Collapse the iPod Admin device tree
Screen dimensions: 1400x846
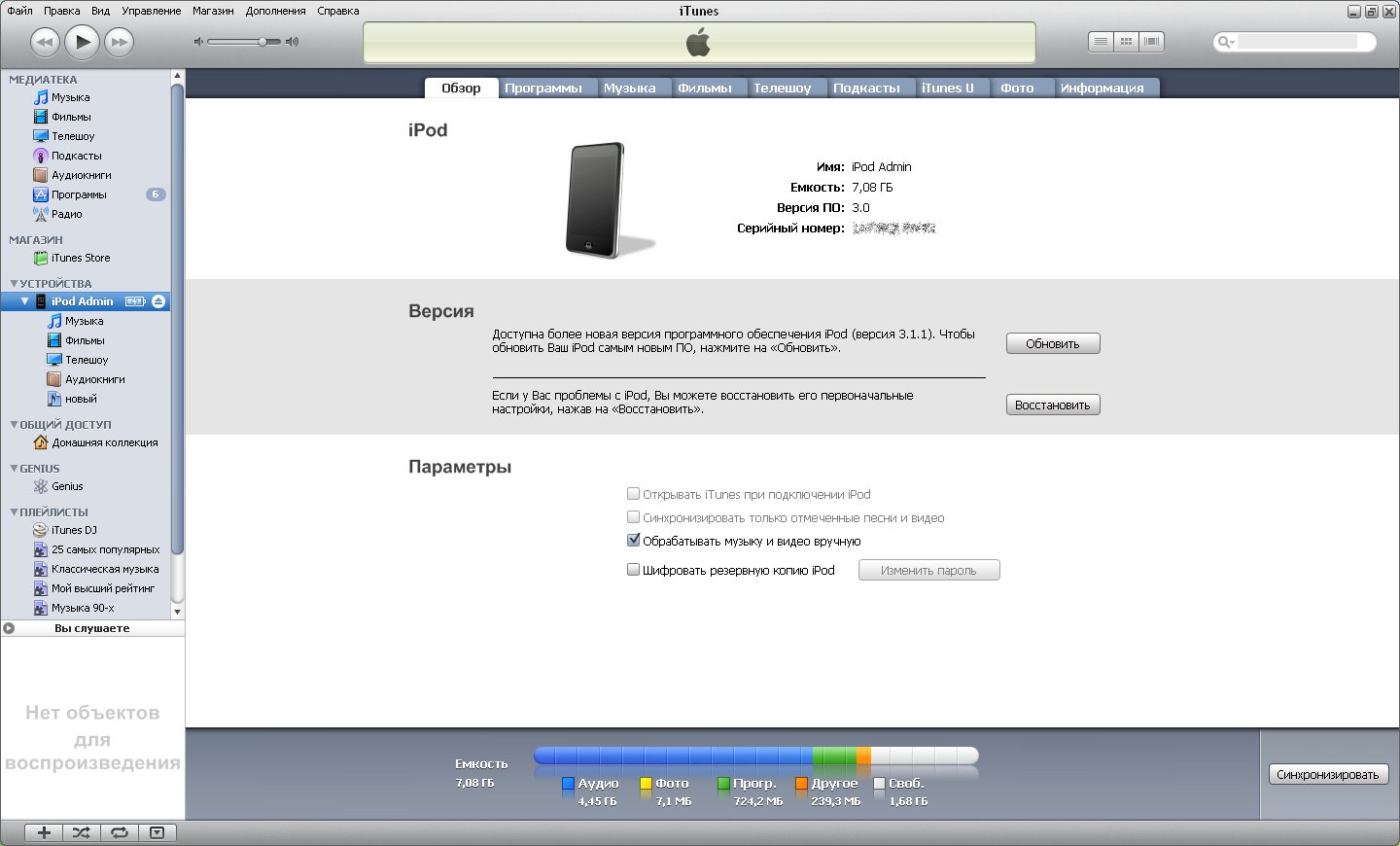coord(25,301)
